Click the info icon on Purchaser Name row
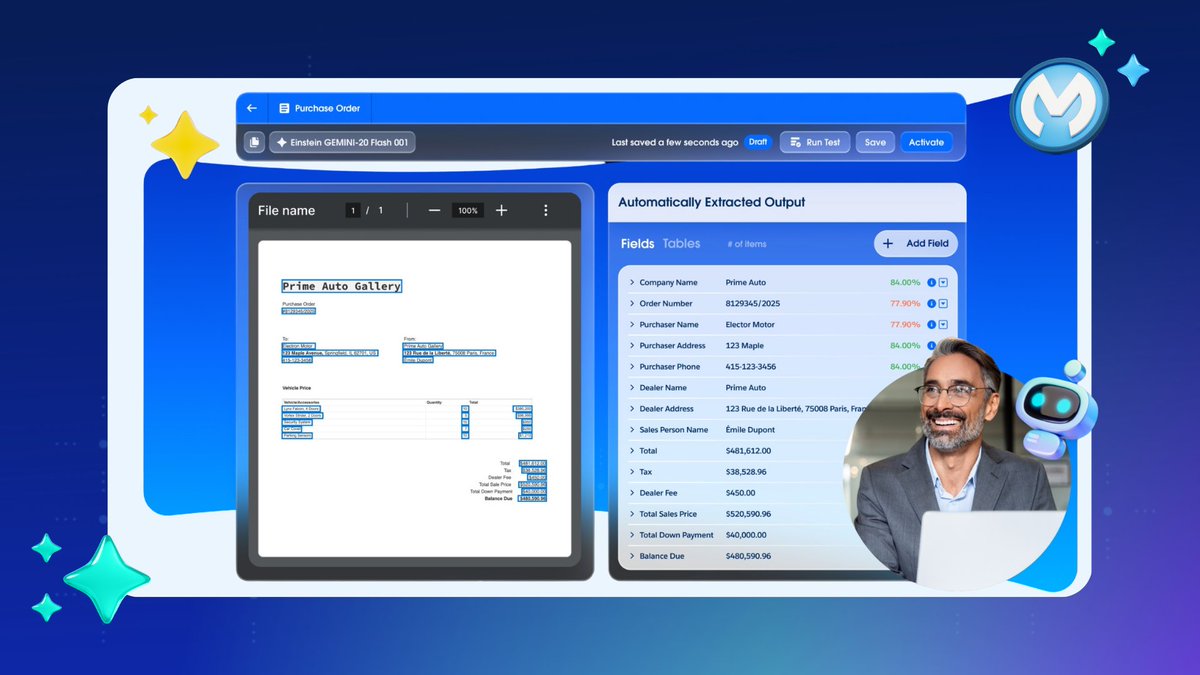Viewport: 1200px width, 675px height. tap(931, 324)
